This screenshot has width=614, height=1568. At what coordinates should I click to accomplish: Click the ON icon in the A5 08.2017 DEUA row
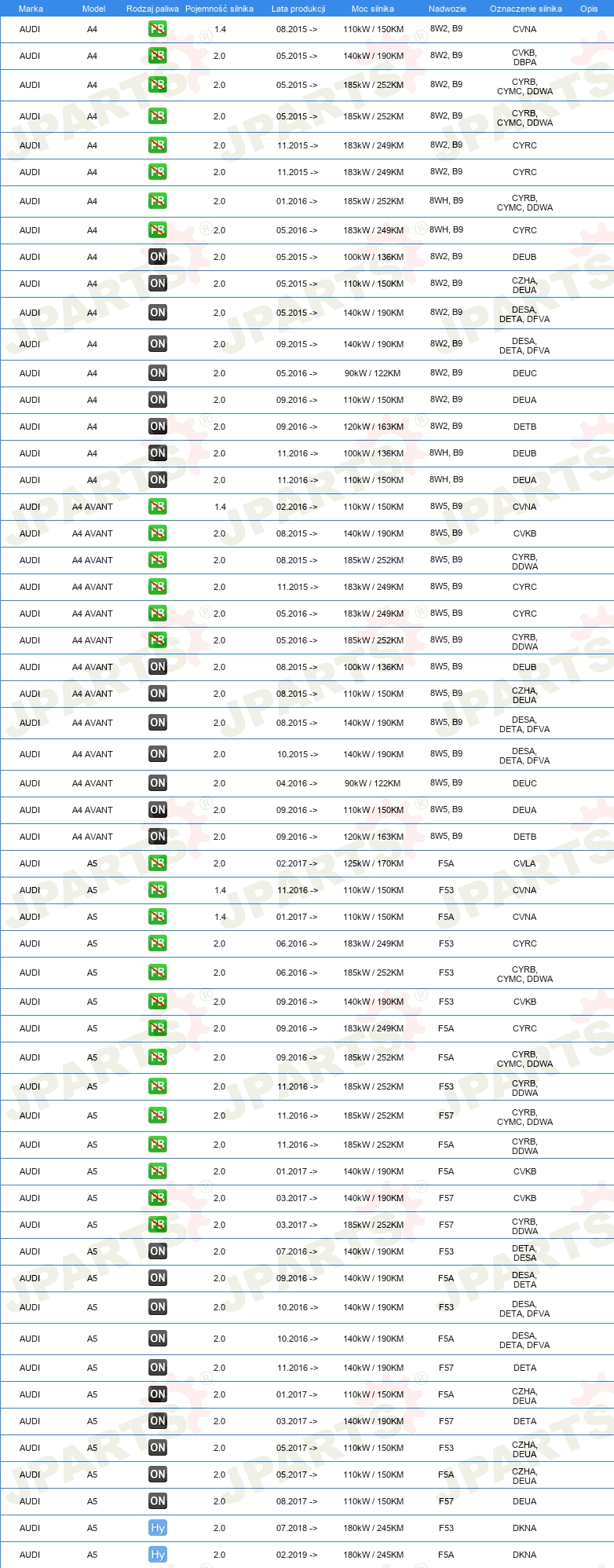[158, 1501]
